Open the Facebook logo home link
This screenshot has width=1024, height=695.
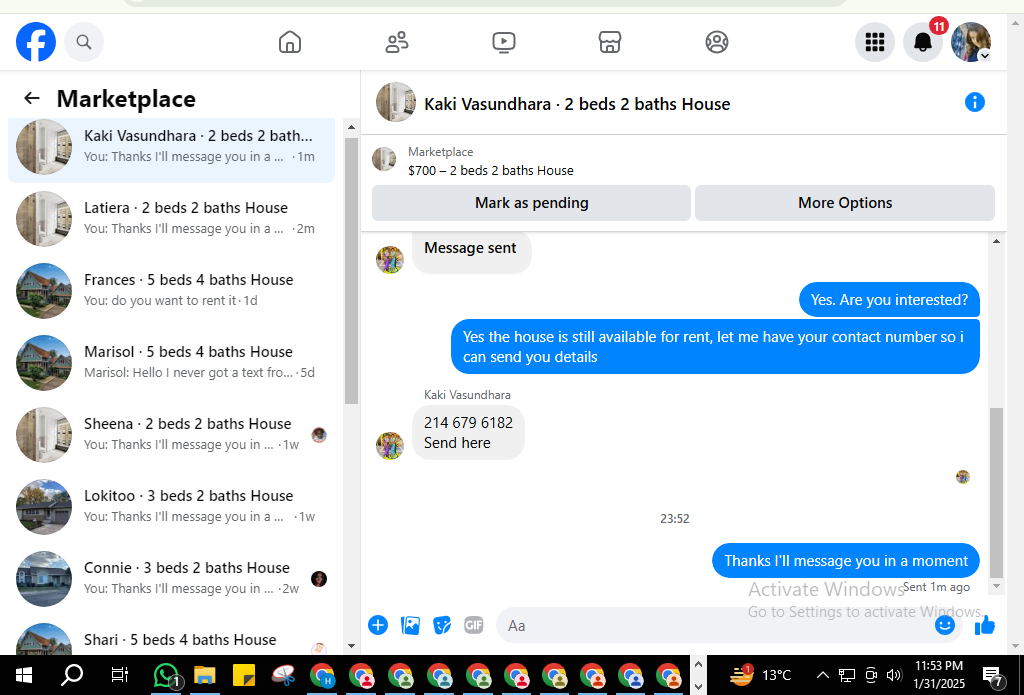pos(36,42)
